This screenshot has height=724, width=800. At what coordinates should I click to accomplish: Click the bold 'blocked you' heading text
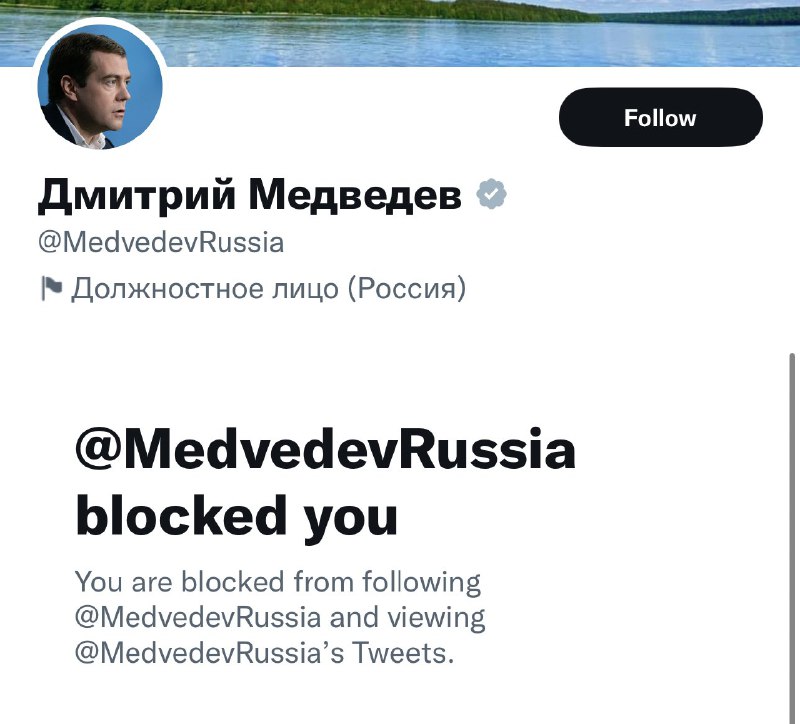point(236,516)
